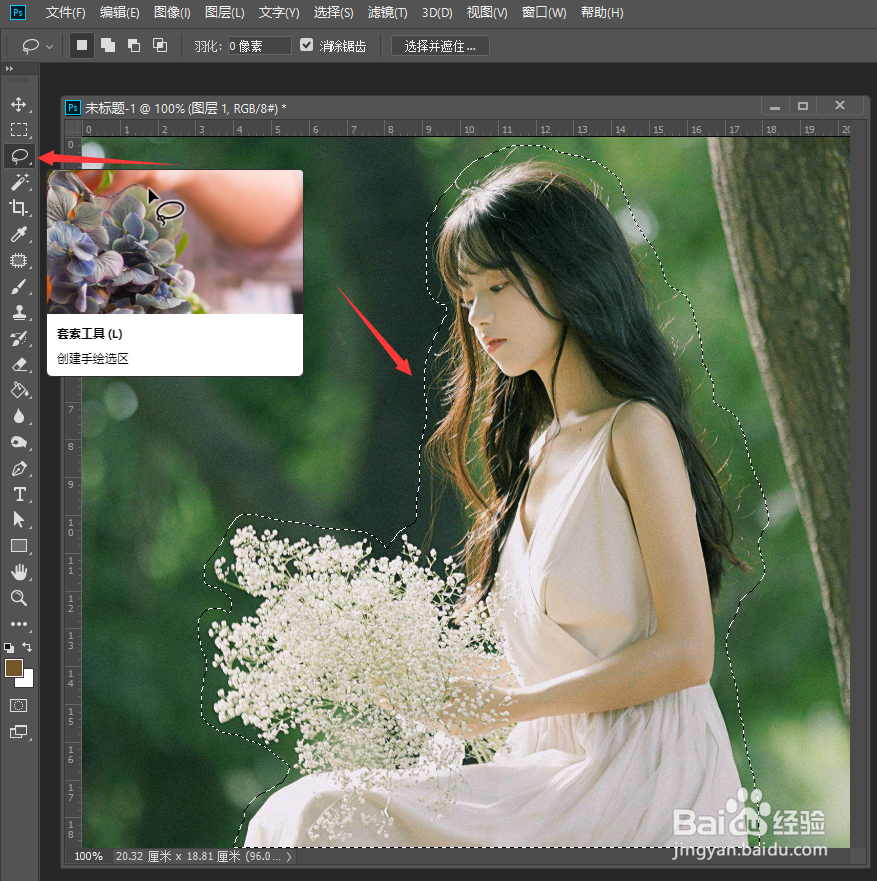Click default foreground/background colors icon
877x881 pixels.
(x=9, y=647)
